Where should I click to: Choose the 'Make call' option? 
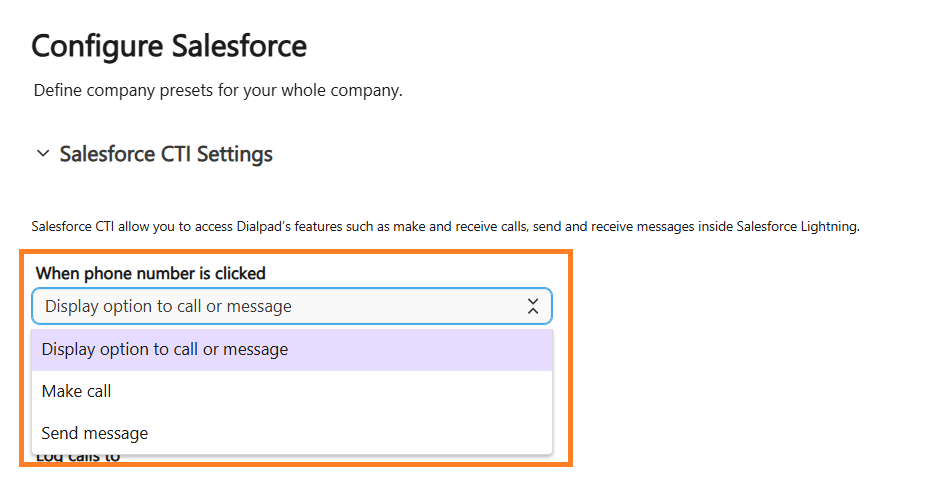[292, 392]
